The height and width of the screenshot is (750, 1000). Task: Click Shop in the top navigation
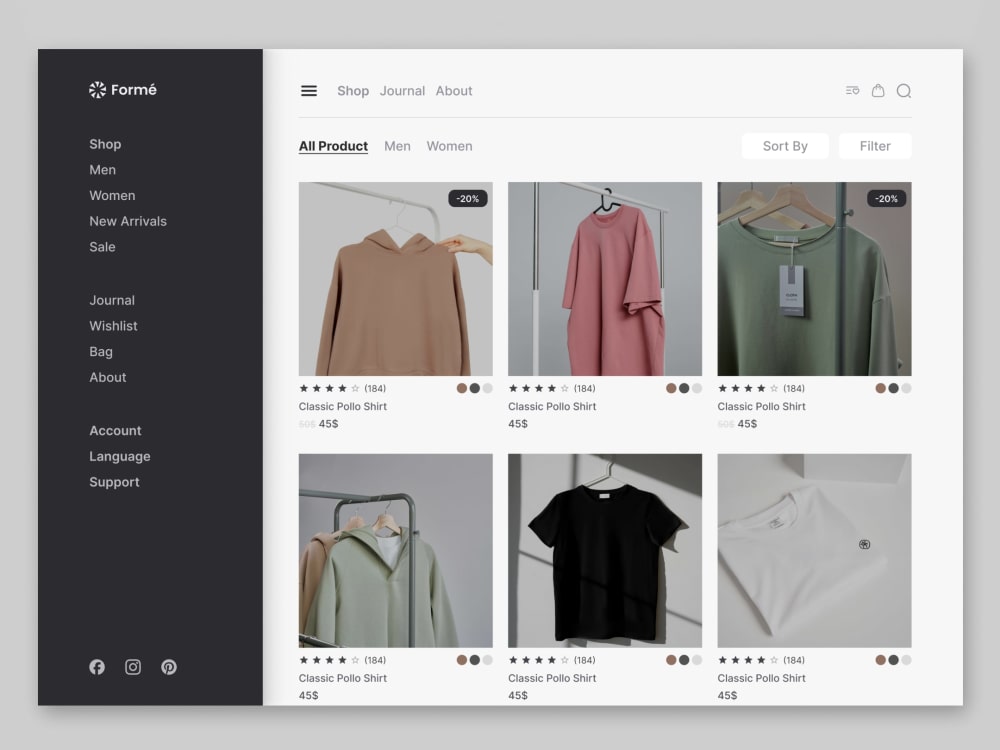tap(353, 91)
